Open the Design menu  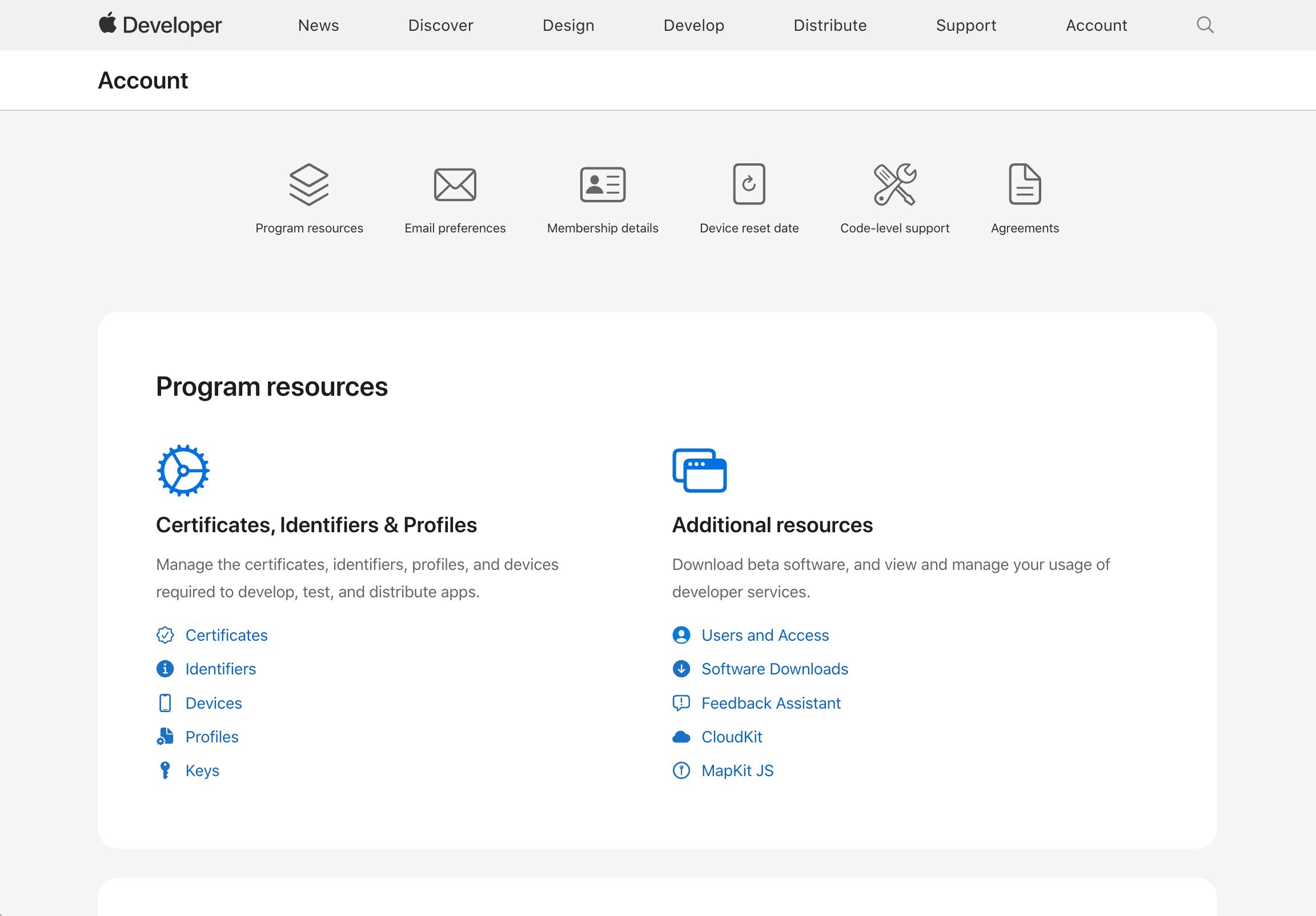pos(568,25)
